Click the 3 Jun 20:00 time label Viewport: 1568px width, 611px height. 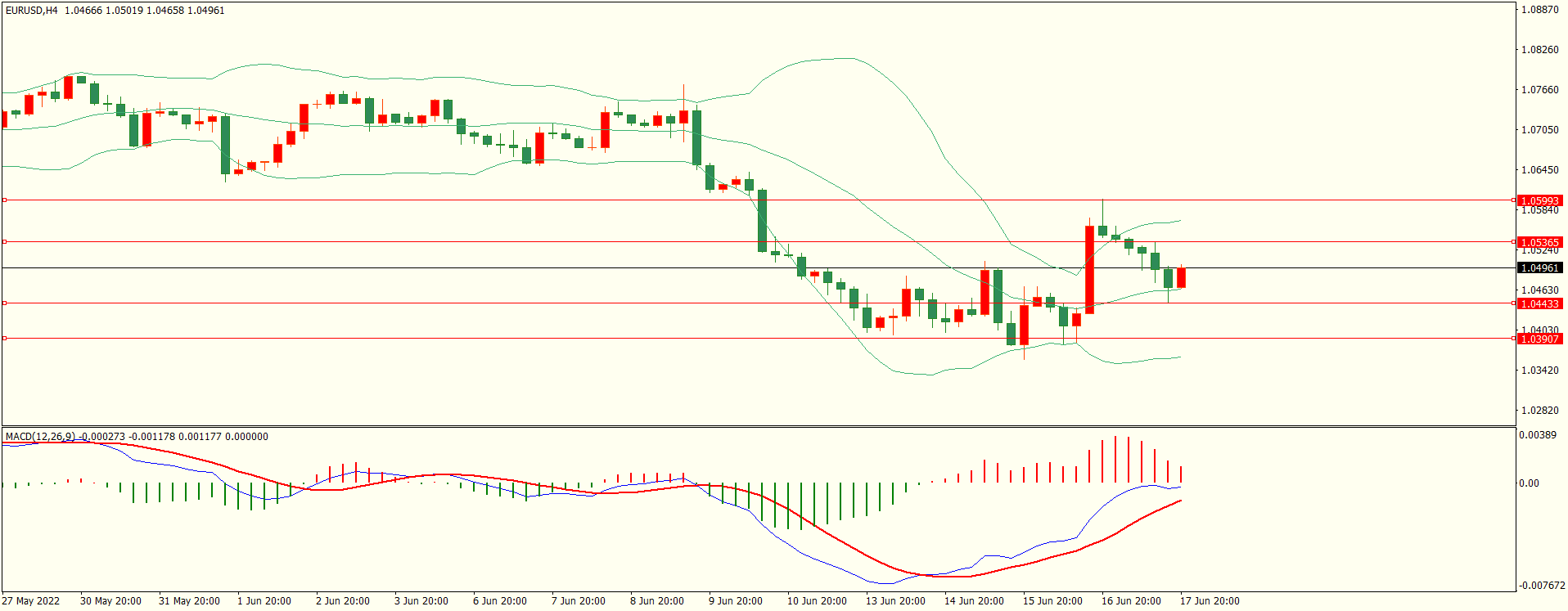tap(421, 601)
